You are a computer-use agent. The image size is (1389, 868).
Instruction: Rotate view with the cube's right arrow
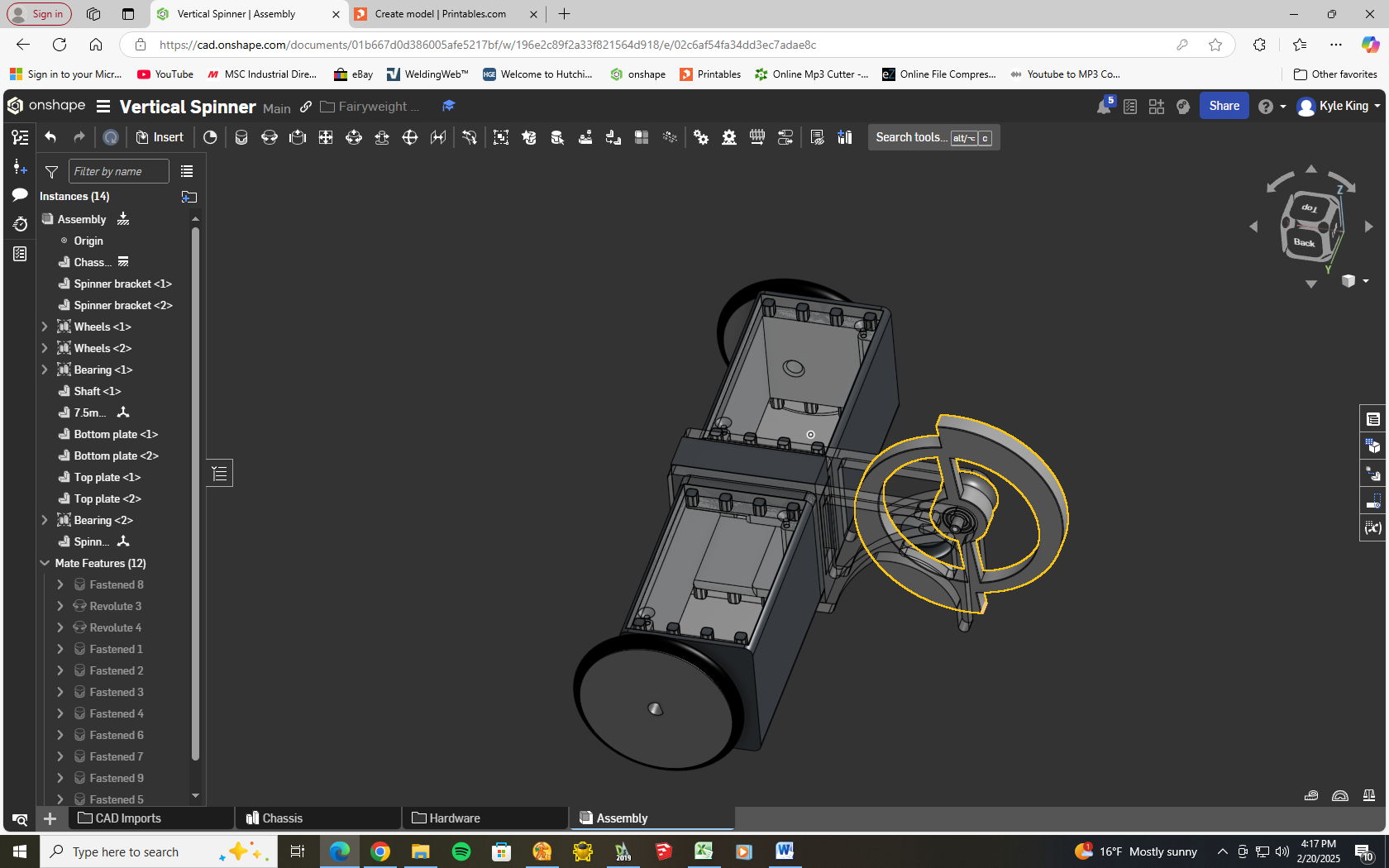[x=1368, y=227]
